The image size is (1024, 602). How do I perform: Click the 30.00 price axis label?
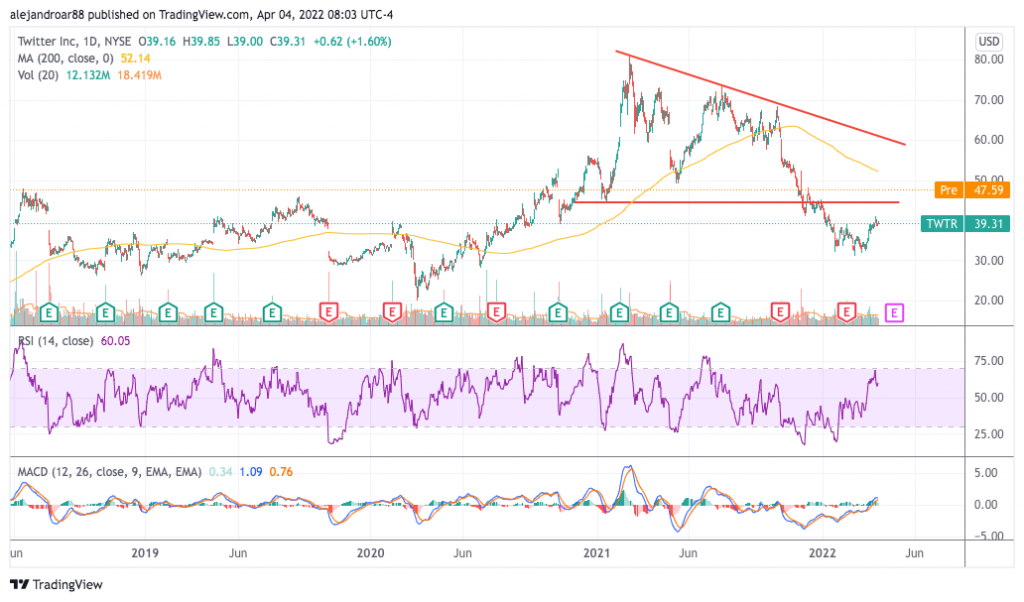[988, 261]
